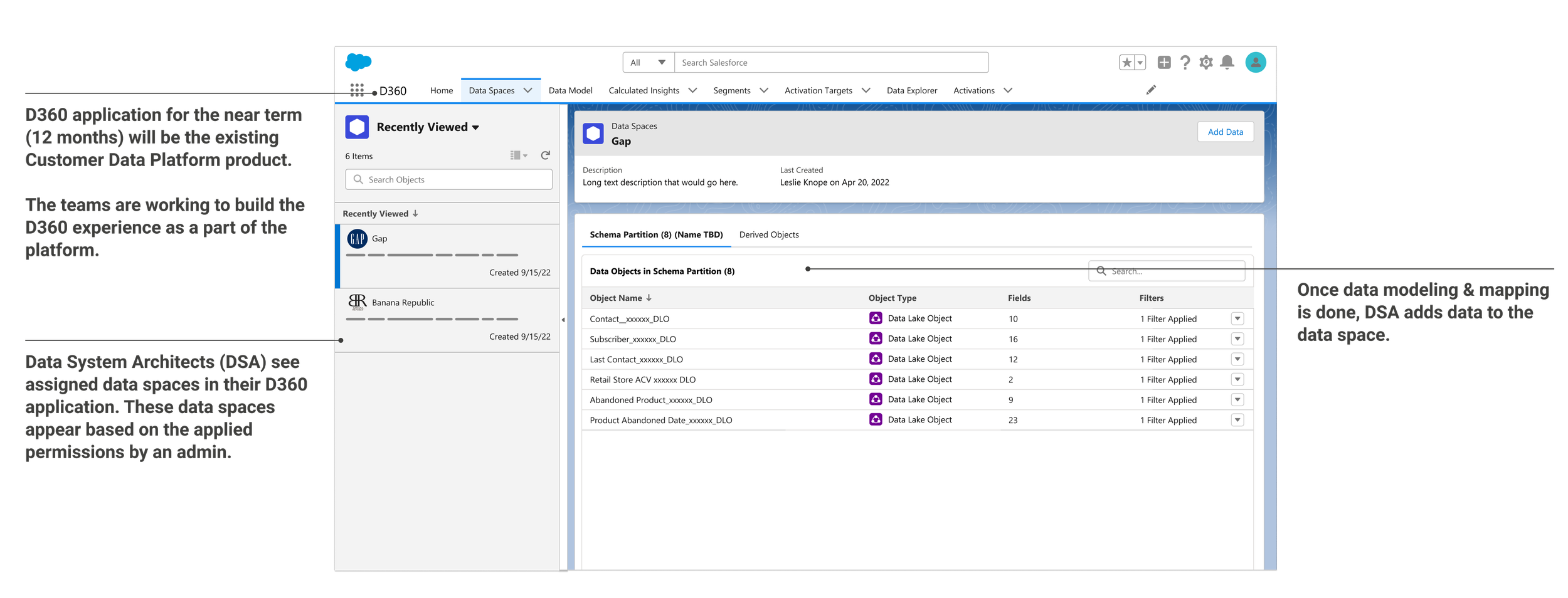The image size is (1568, 598).
Task: Open the list display options icon
Action: coord(519,155)
